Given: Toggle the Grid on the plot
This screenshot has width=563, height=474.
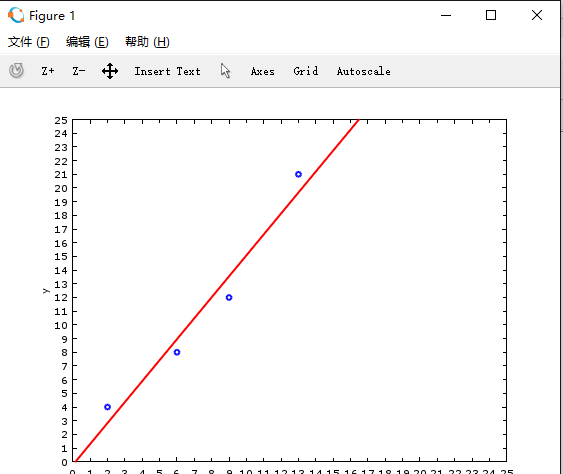Looking at the screenshot, I should click(x=306, y=71).
